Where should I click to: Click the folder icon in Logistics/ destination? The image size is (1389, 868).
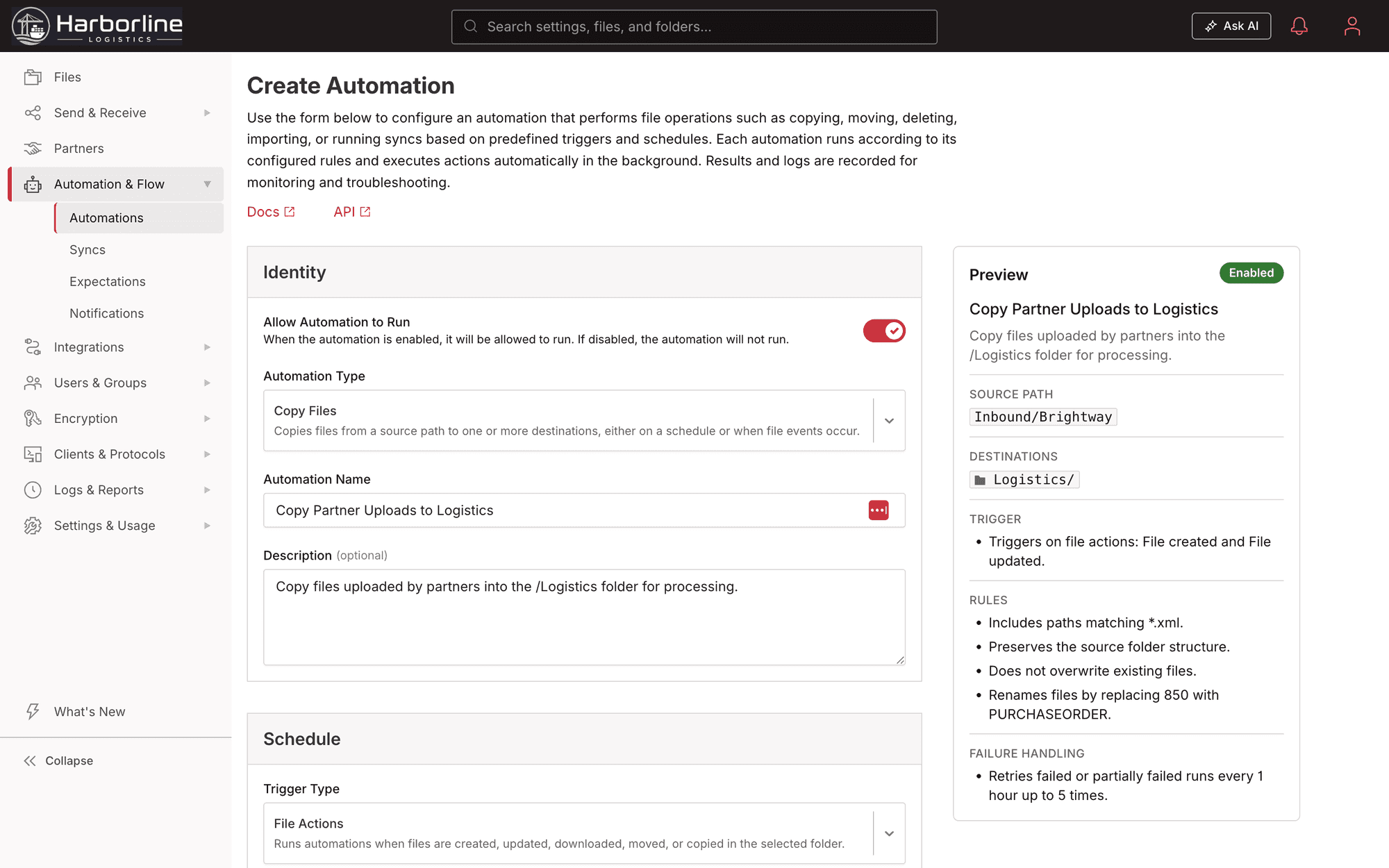[980, 480]
